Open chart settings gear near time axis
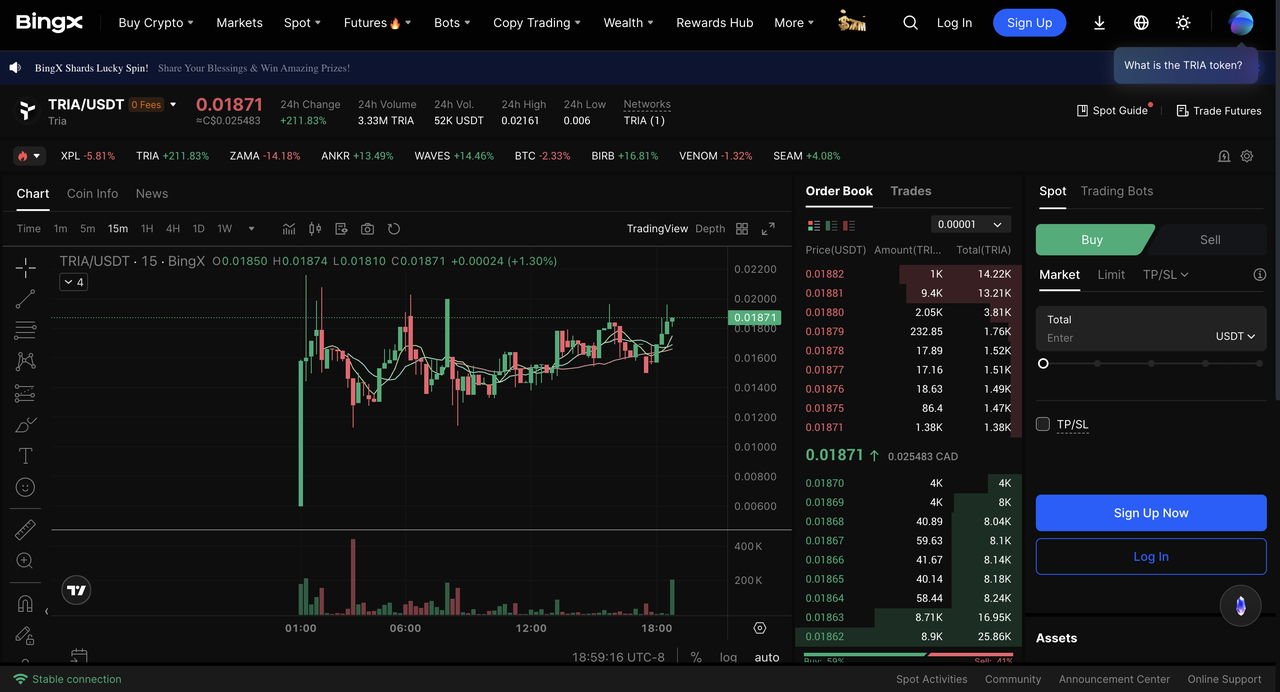 [x=760, y=628]
